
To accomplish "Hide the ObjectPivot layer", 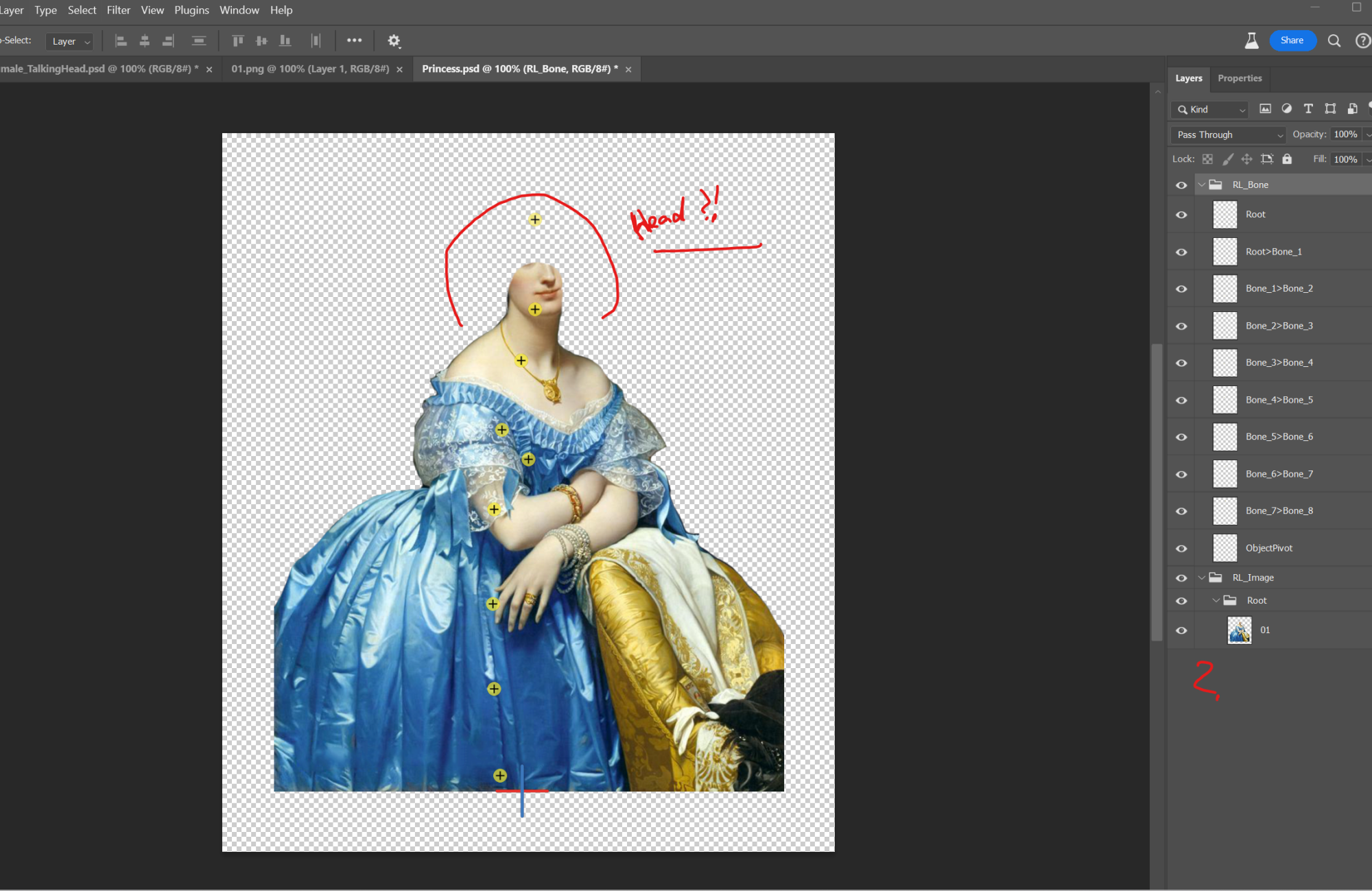I will pyautogui.click(x=1181, y=549).
